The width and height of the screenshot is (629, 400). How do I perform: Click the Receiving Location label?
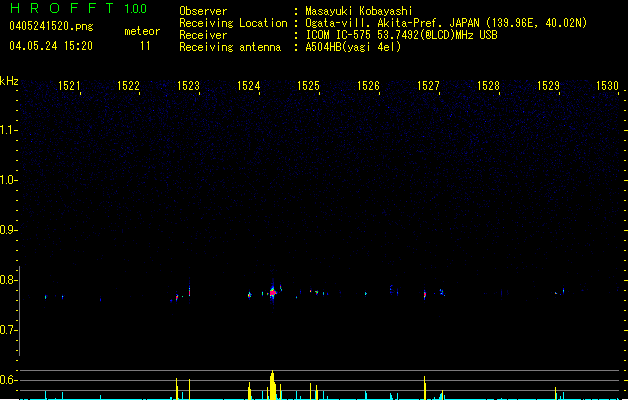[x=233, y=23]
